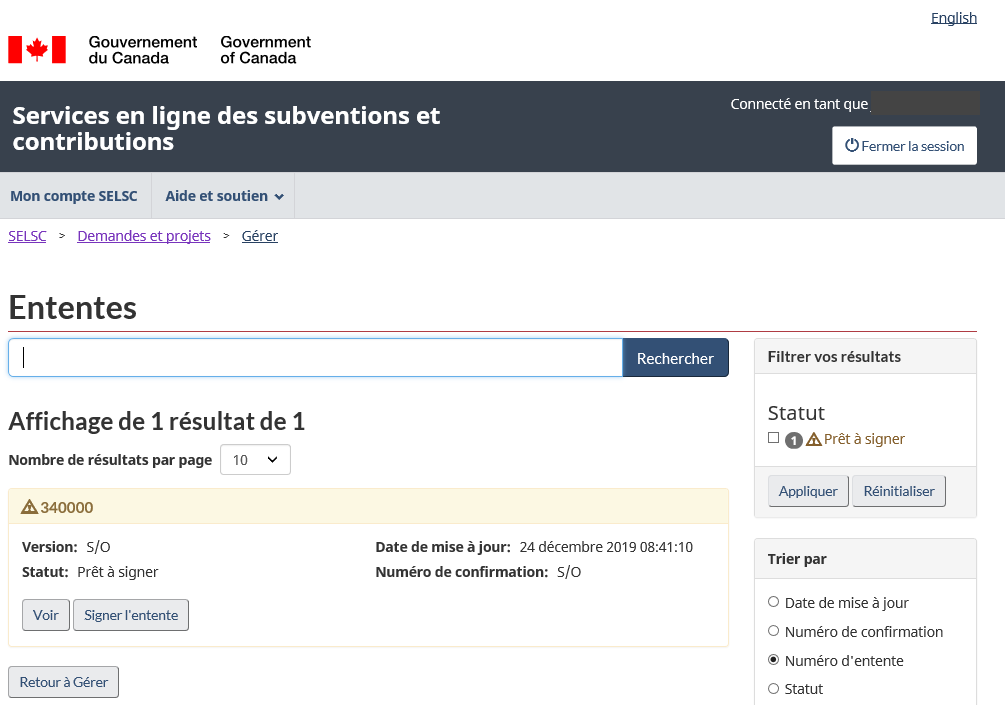The image size is (1005, 705).
Task: Expand the Aide et soutien menu
Action: click(224, 196)
